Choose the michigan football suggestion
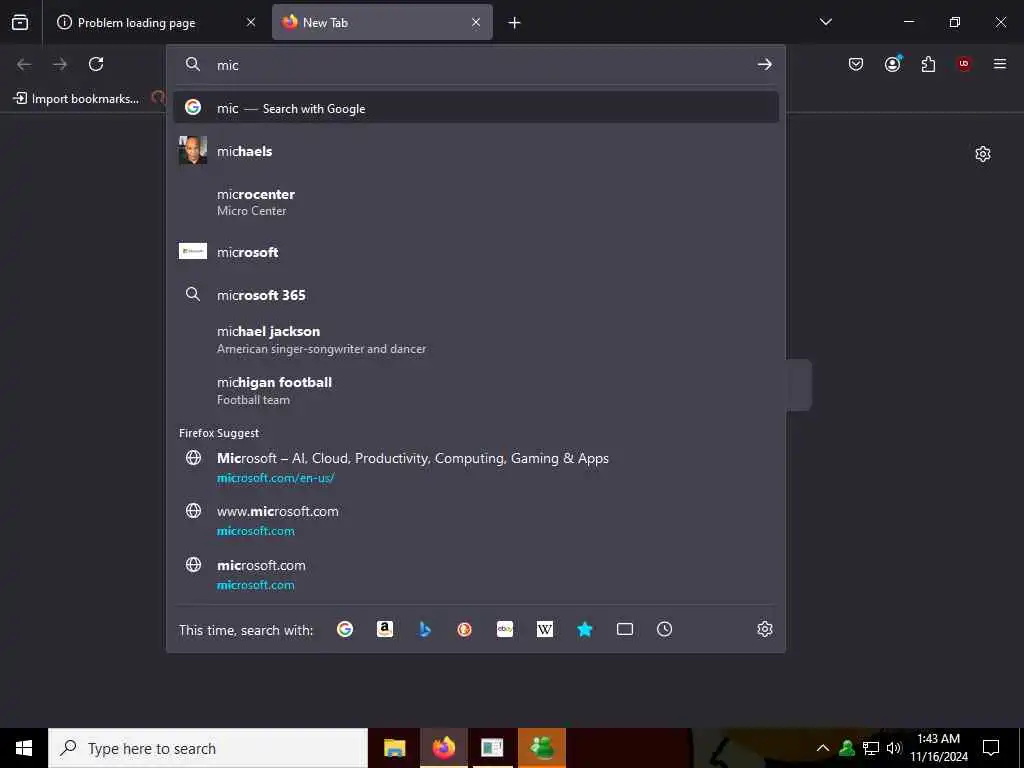The height and width of the screenshot is (768, 1024). [x=475, y=391]
